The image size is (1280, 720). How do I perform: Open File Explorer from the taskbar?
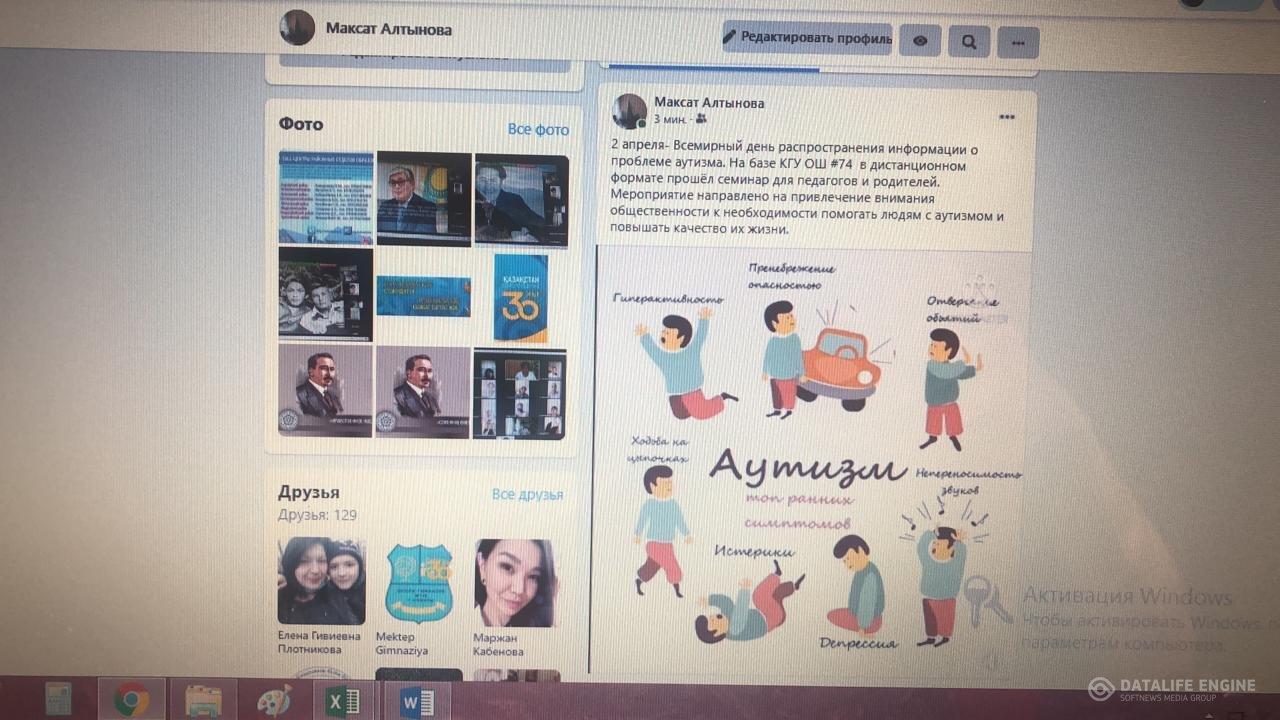(203, 701)
